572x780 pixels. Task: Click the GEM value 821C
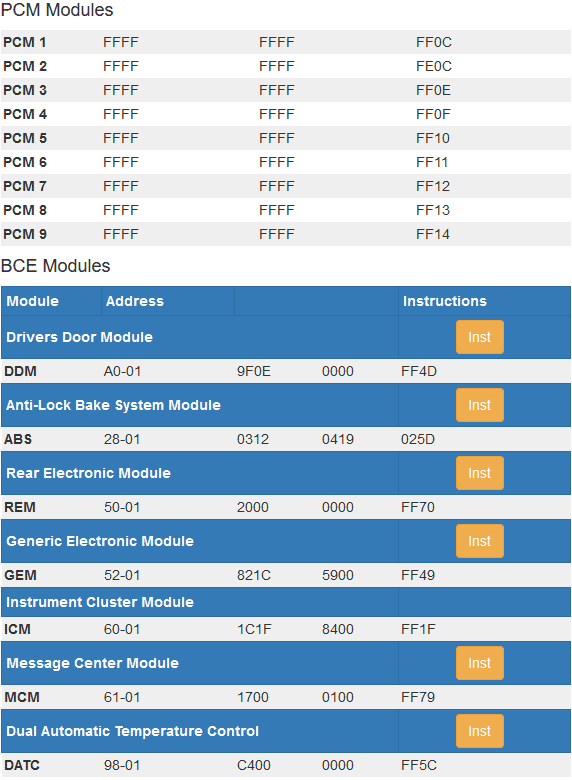click(x=254, y=575)
